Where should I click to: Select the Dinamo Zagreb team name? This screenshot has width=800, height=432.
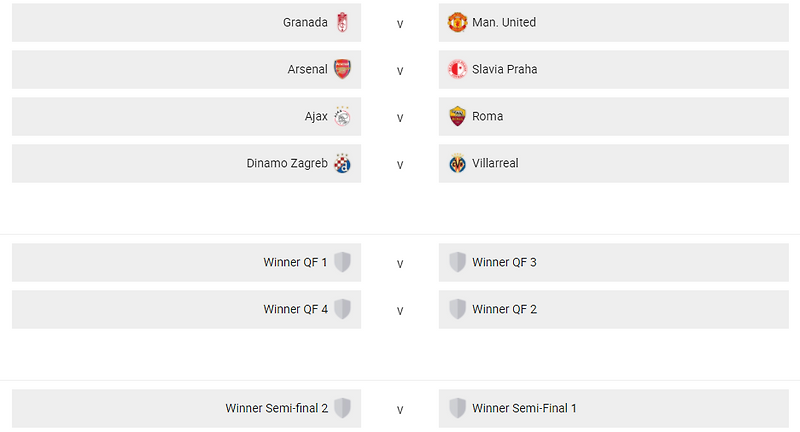tap(287, 163)
